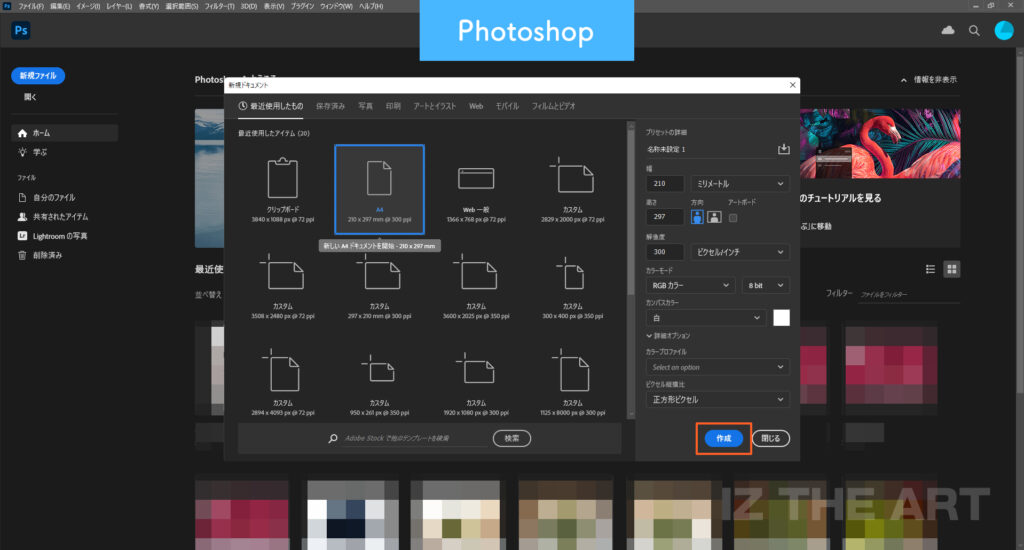The width and height of the screenshot is (1024, 550).
Task: Open the 8 bit depth dropdown
Action: click(765, 285)
